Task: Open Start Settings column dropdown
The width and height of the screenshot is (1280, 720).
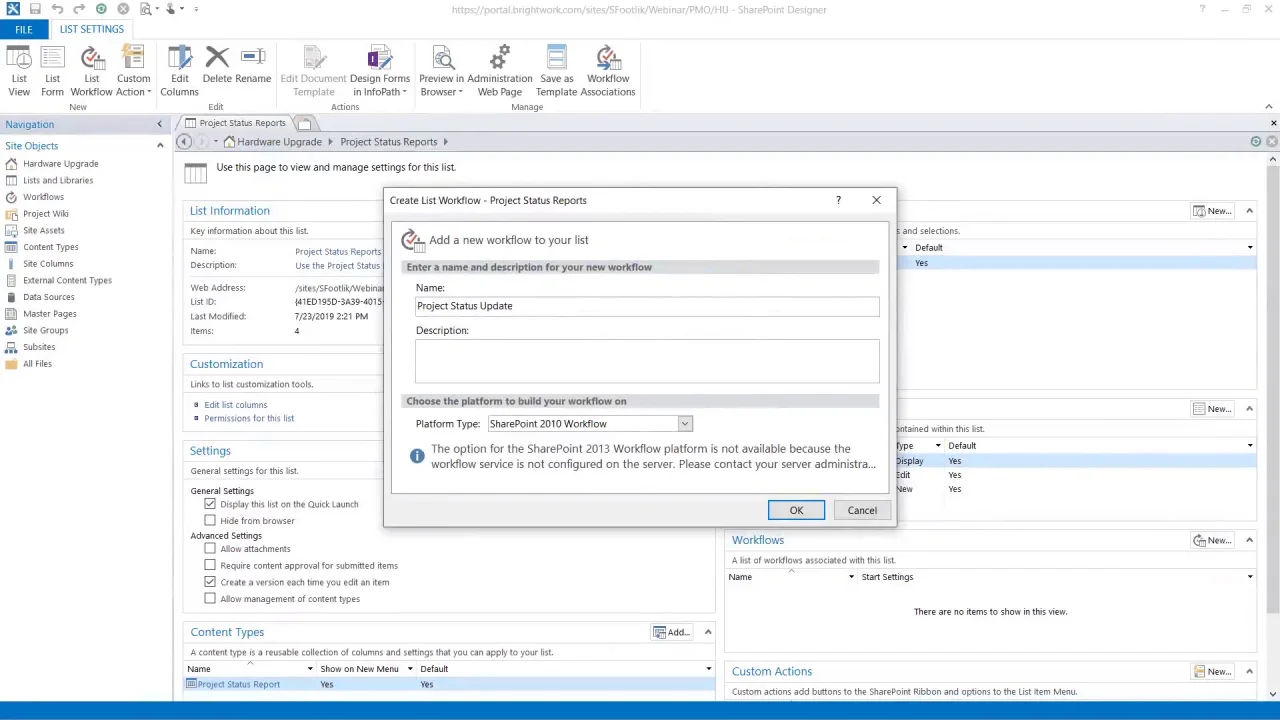Action: 1250,577
